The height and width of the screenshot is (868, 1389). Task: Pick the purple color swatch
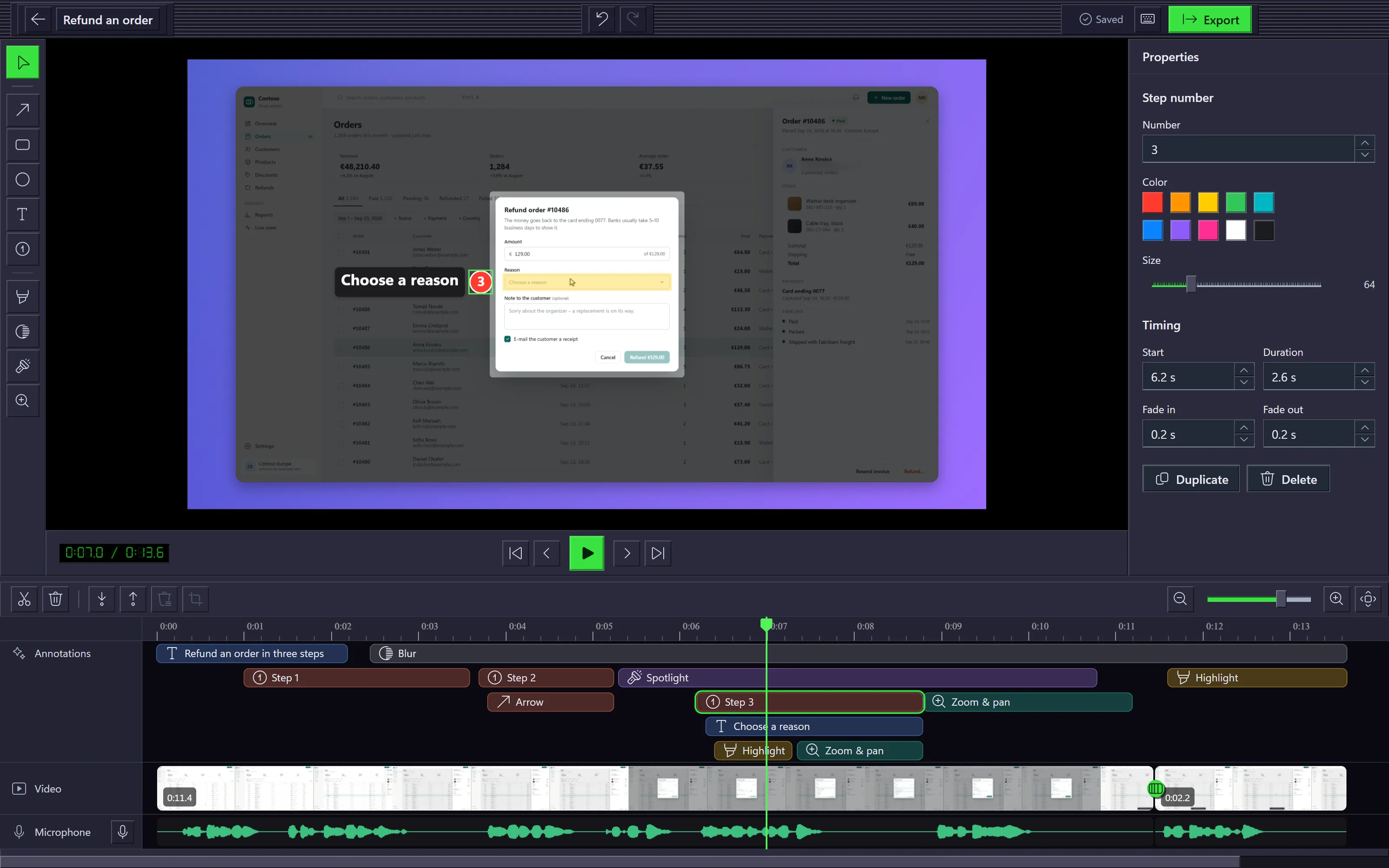pyautogui.click(x=1180, y=230)
